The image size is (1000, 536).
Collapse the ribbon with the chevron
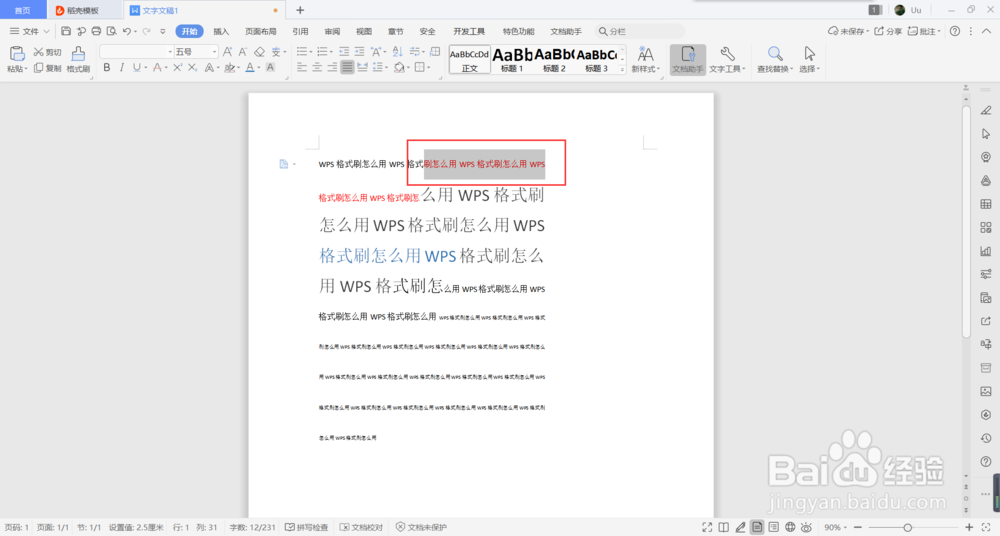point(986,31)
